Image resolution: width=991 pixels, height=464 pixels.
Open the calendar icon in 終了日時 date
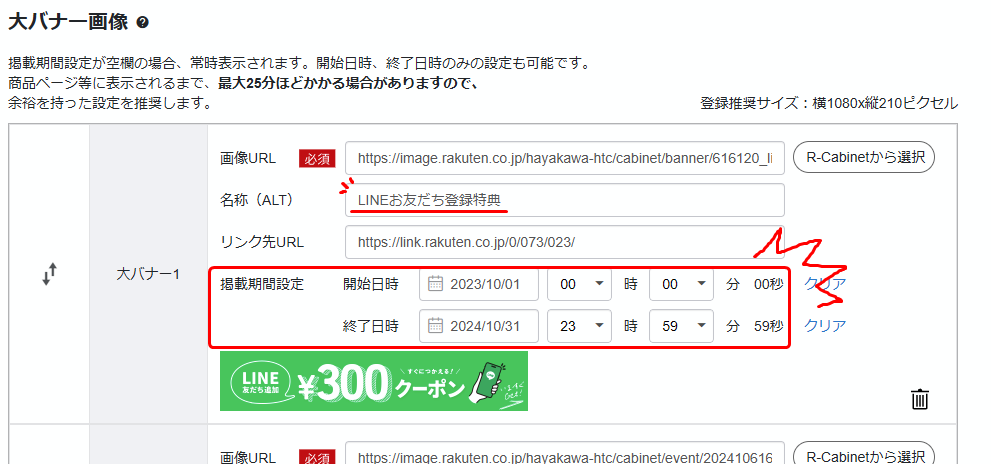(x=435, y=326)
